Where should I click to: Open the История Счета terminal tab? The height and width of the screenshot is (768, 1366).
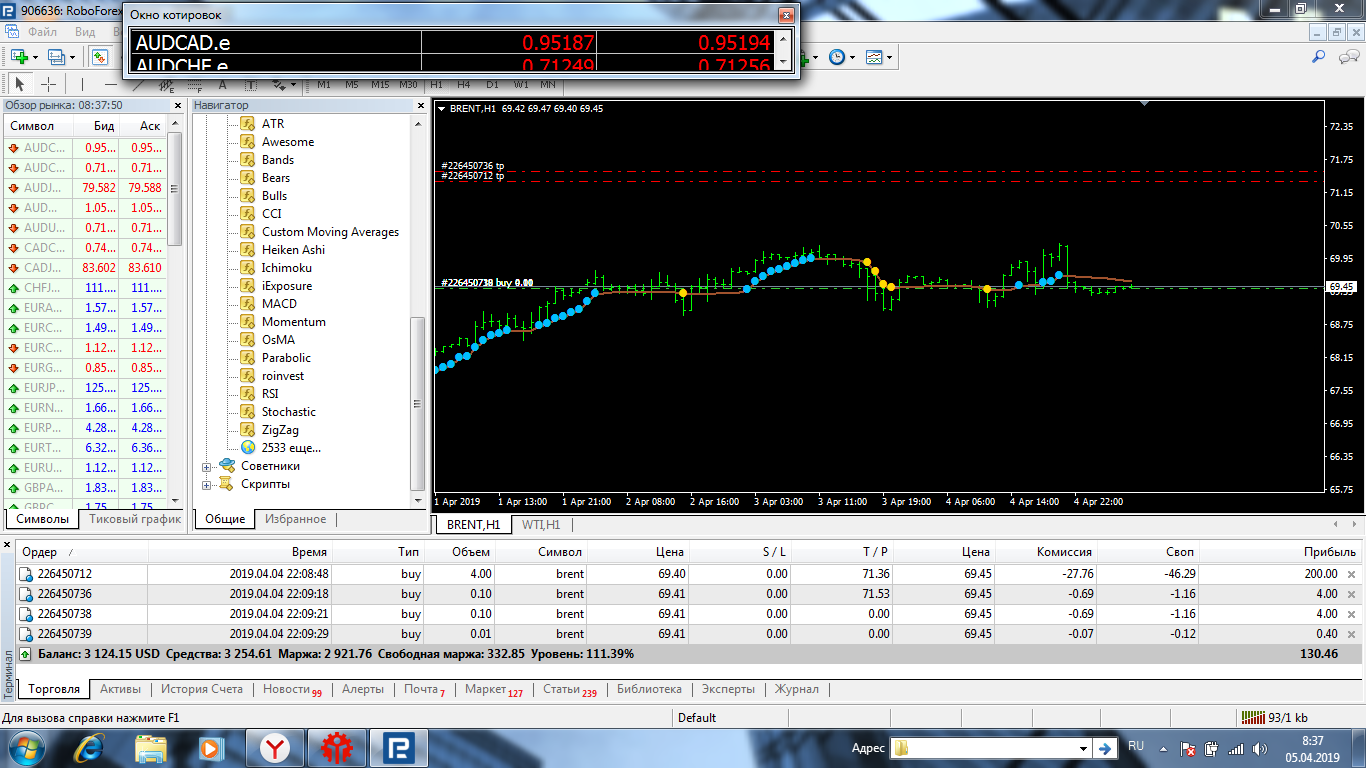click(202, 689)
